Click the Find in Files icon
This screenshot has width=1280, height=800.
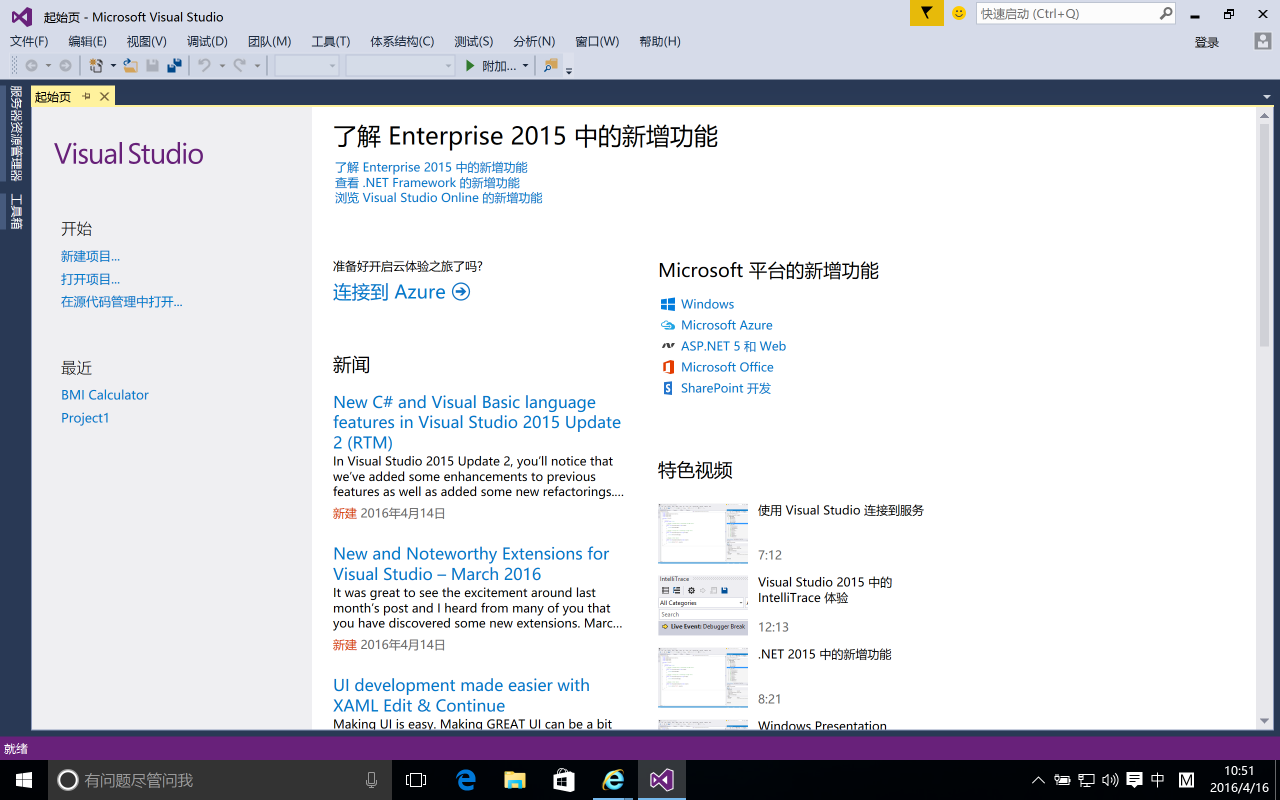coord(550,66)
